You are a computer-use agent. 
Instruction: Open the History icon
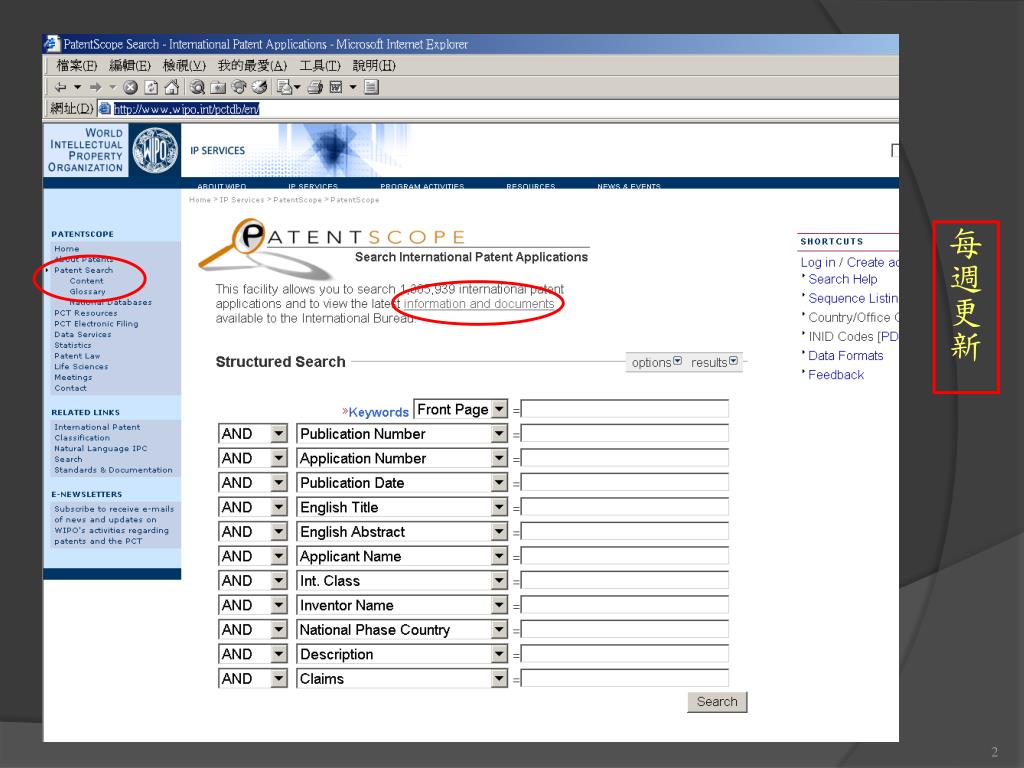tap(260, 87)
